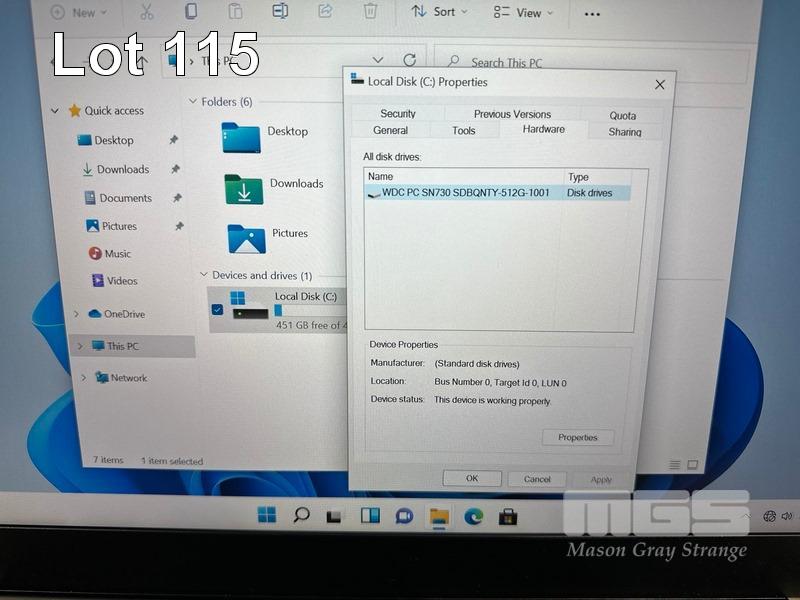This screenshot has width=800, height=600.
Task: Open Microsoft Store from the taskbar
Action: (508, 516)
